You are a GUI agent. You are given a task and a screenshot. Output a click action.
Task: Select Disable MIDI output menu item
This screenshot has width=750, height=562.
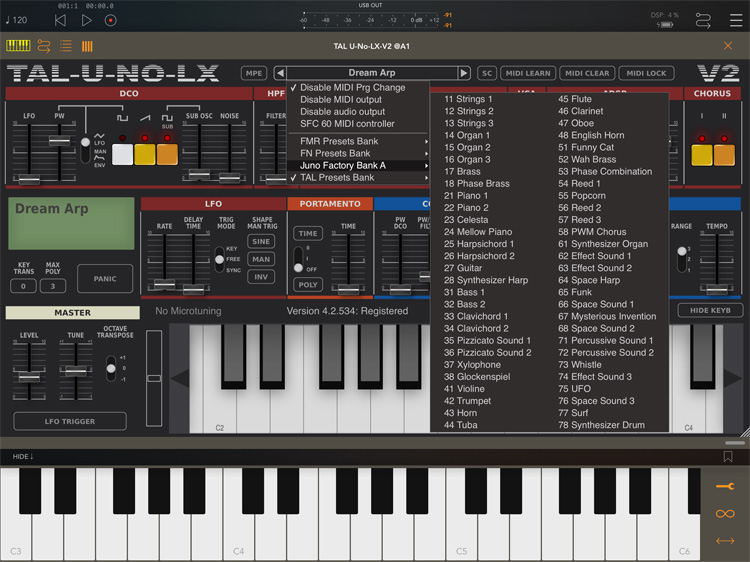click(x=358, y=99)
